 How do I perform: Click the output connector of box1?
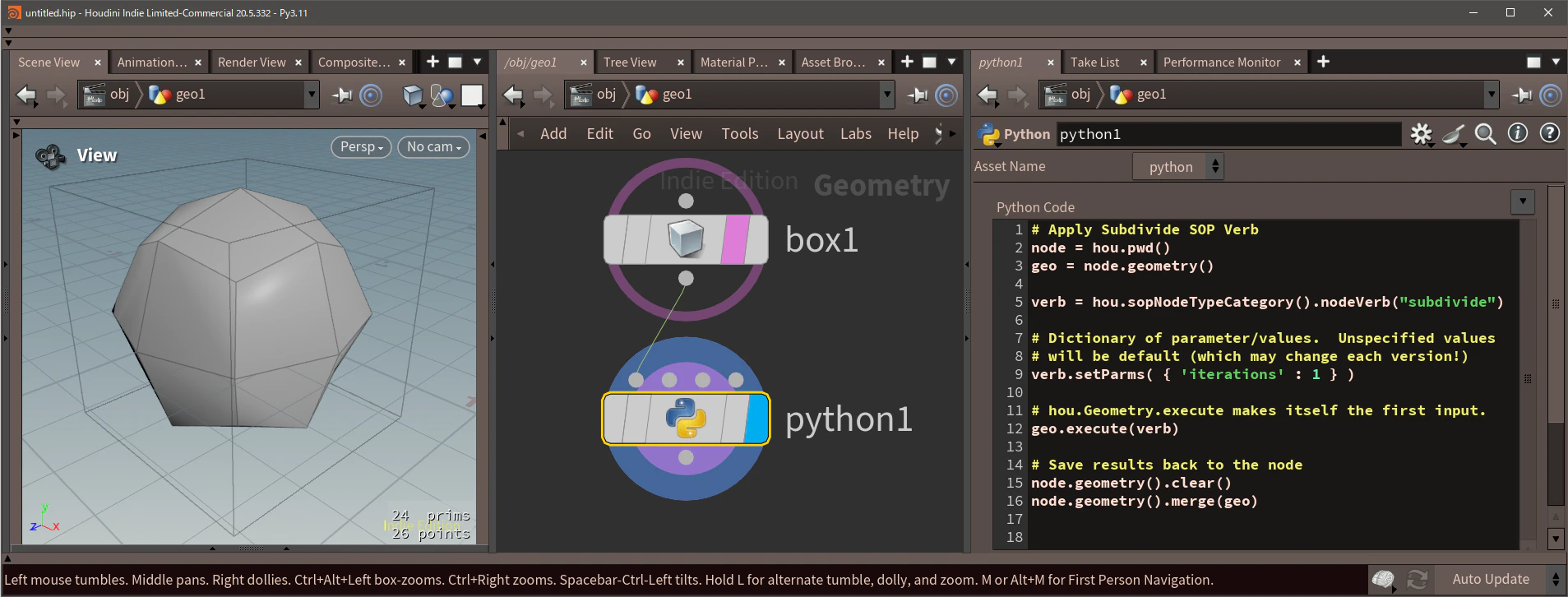(686, 279)
